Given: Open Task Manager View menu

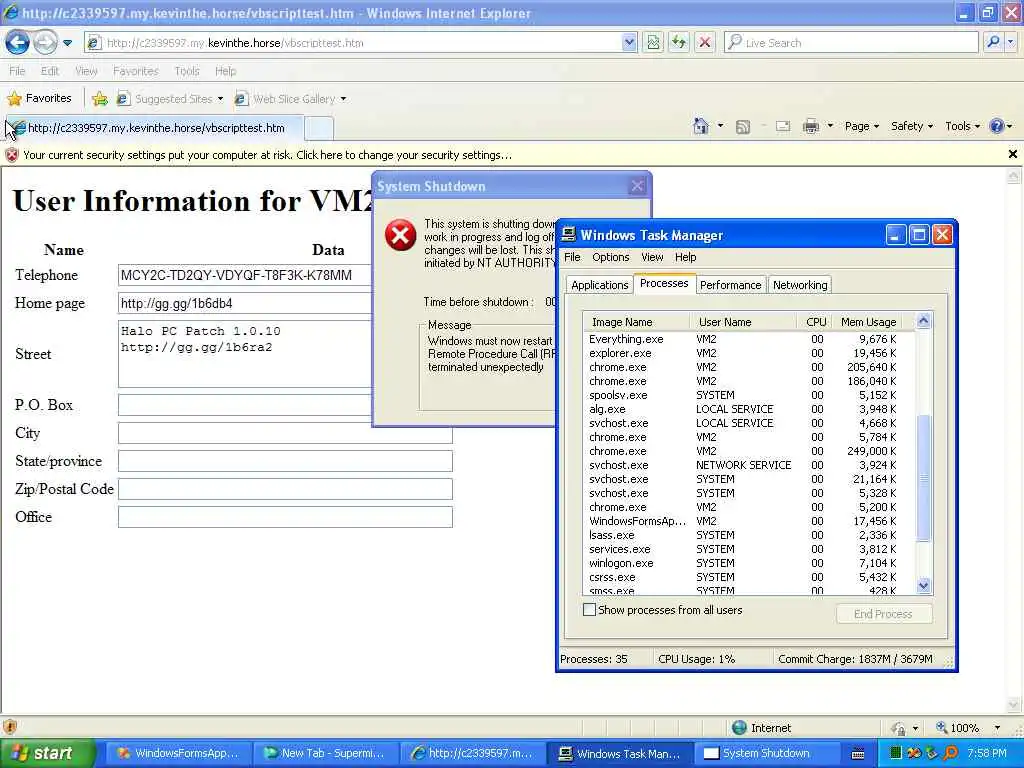Looking at the screenshot, I should click(652, 257).
